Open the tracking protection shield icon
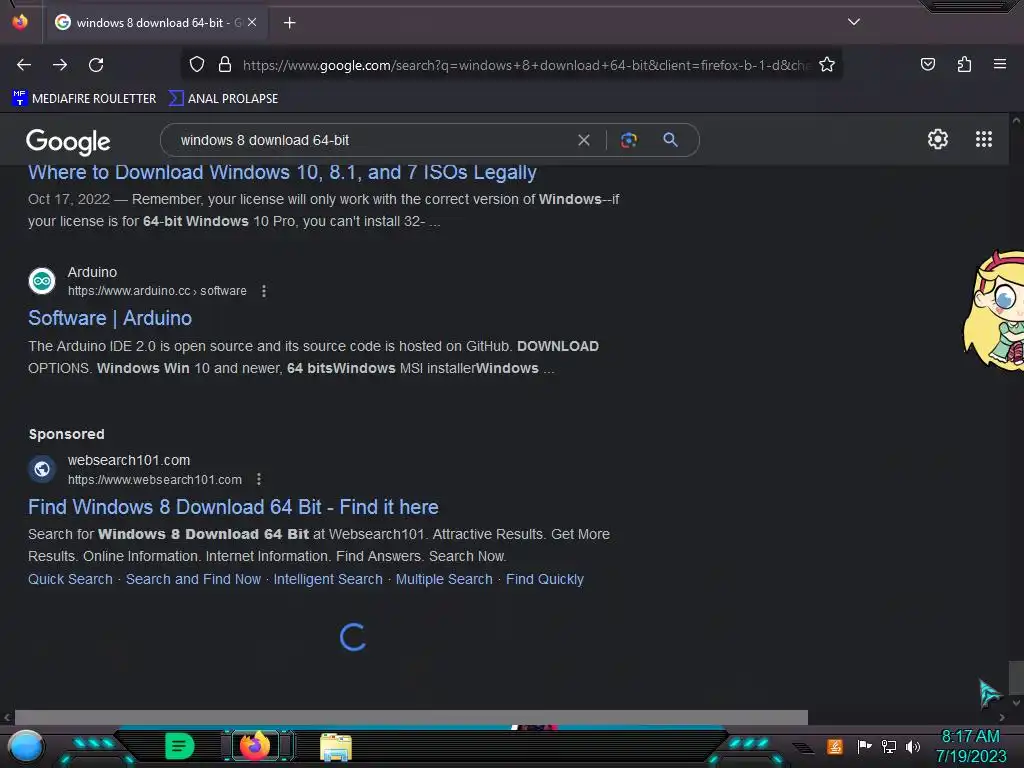This screenshot has height=768, width=1024. [x=197, y=65]
